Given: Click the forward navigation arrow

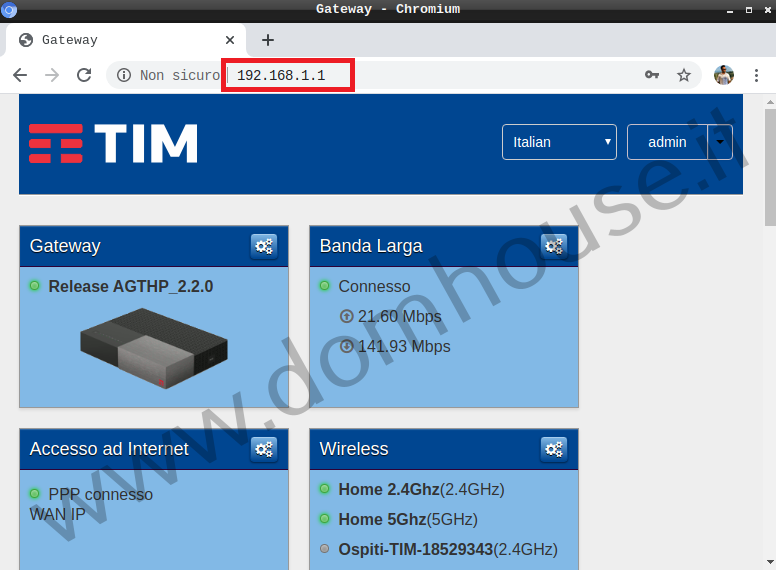Looking at the screenshot, I should 51,75.
